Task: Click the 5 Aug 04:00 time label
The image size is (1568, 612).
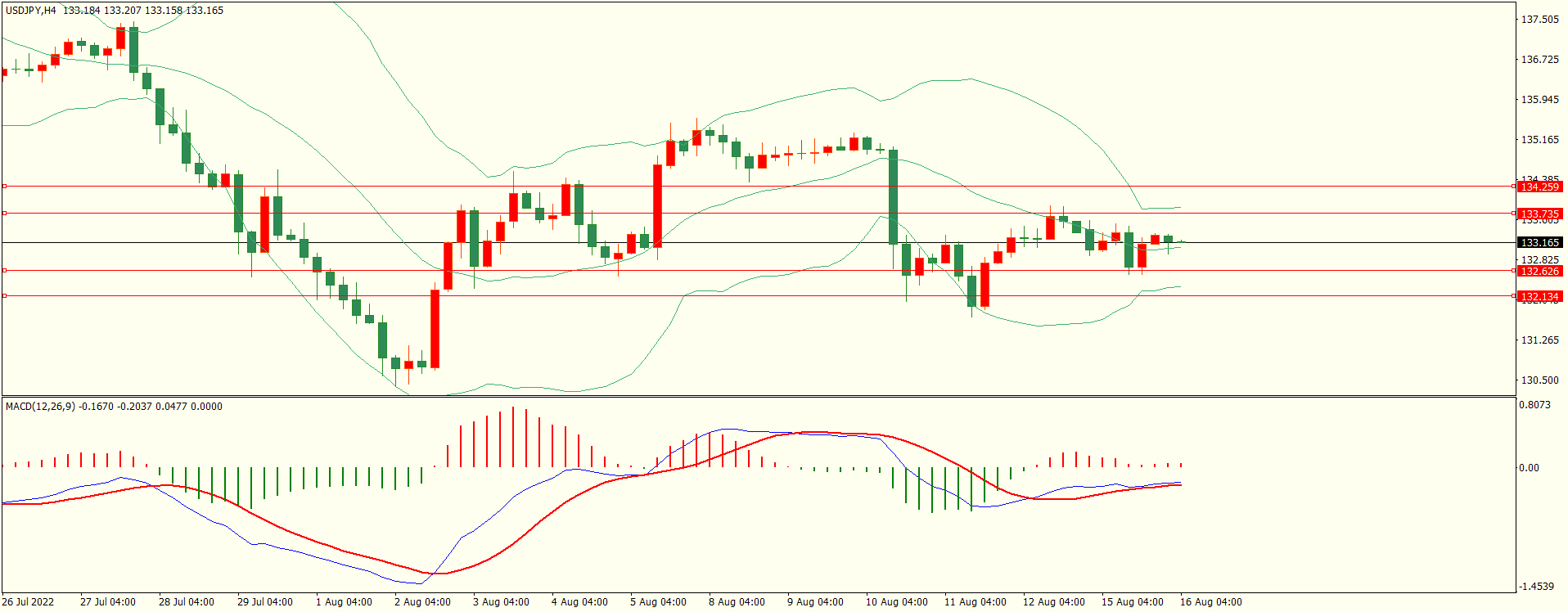Action: 658,602
